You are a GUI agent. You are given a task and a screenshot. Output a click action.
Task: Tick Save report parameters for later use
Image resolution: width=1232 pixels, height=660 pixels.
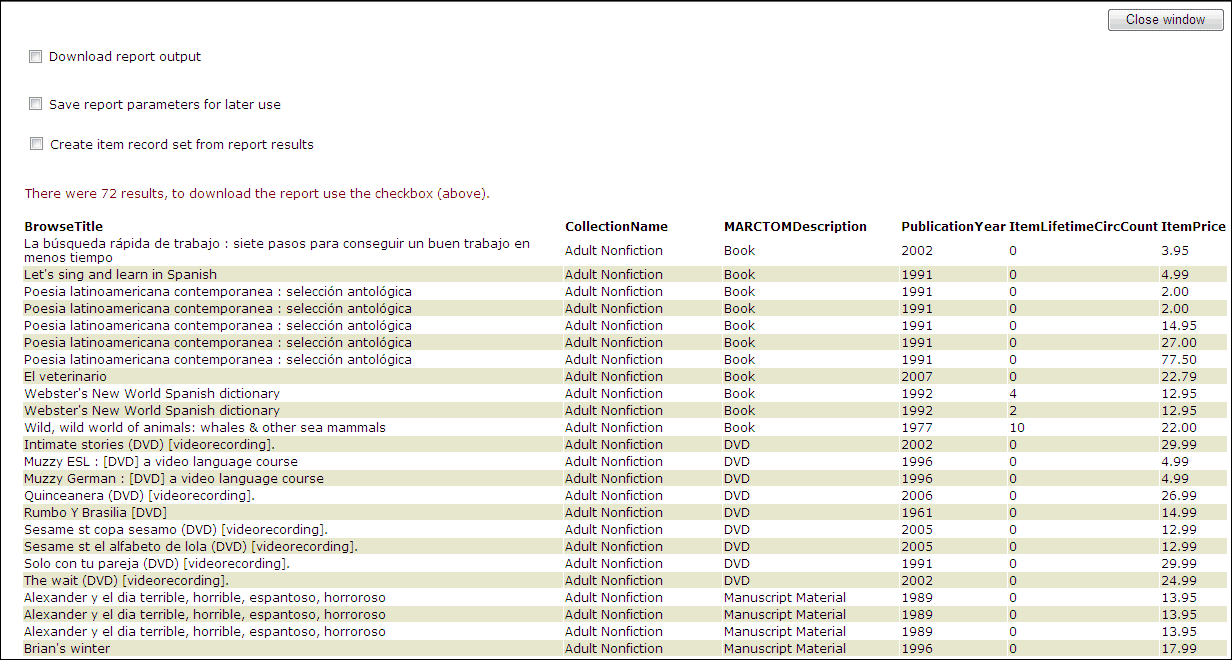(36, 104)
